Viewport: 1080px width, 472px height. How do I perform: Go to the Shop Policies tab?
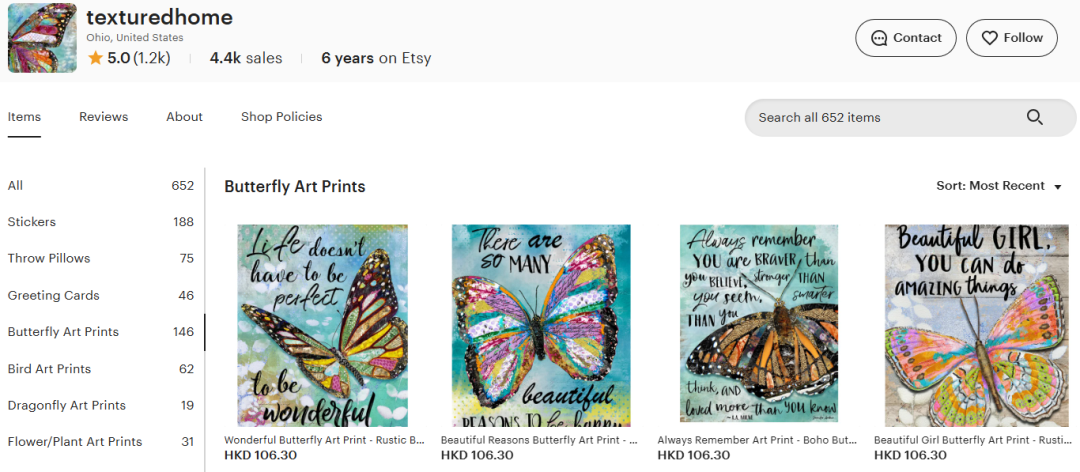281,117
